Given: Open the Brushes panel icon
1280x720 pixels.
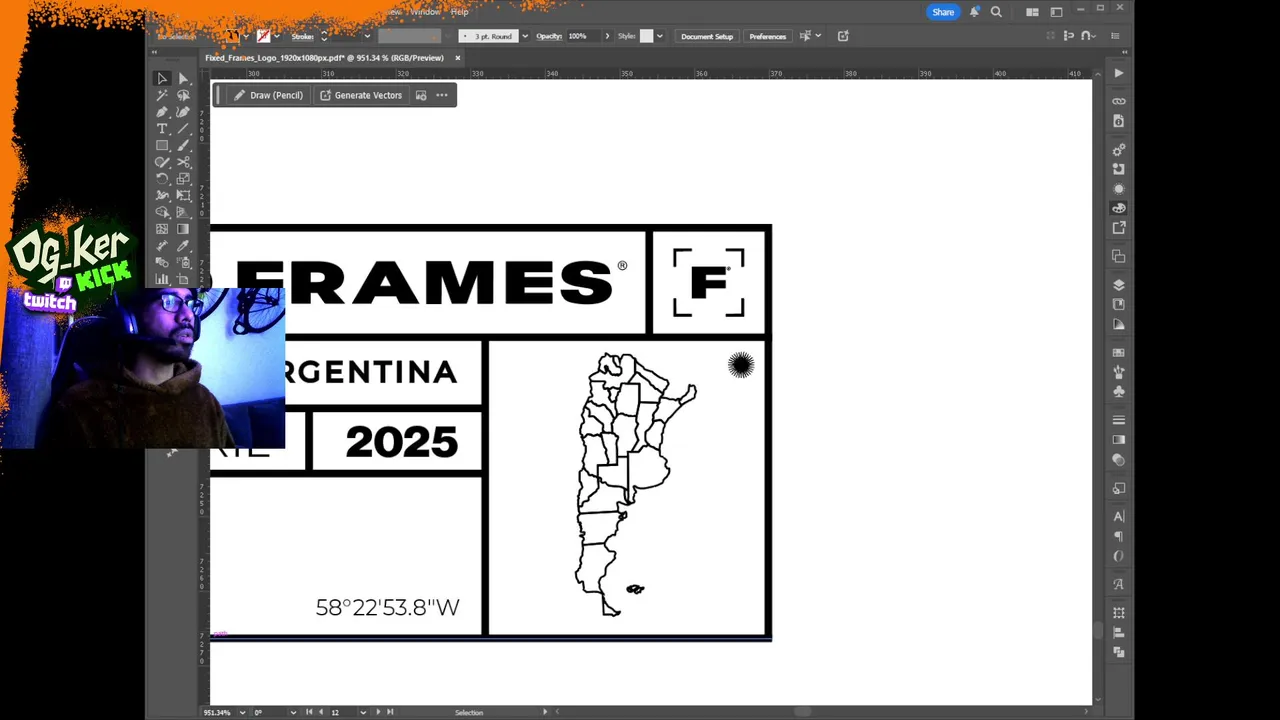Looking at the screenshot, I should [1119, 372].
